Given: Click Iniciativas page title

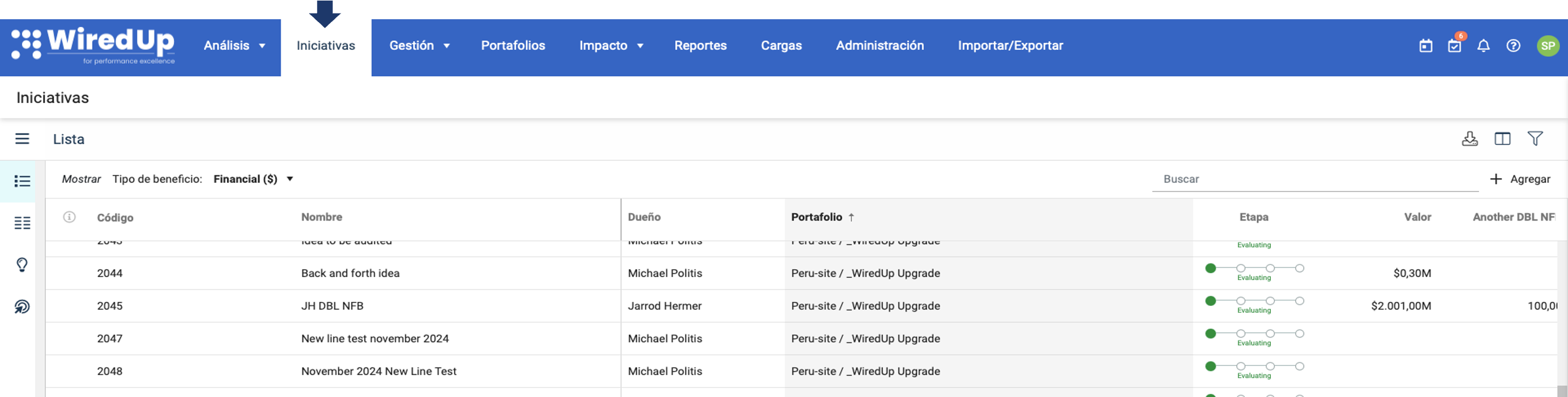Looking at the screenshot, I should pos(52,97).
